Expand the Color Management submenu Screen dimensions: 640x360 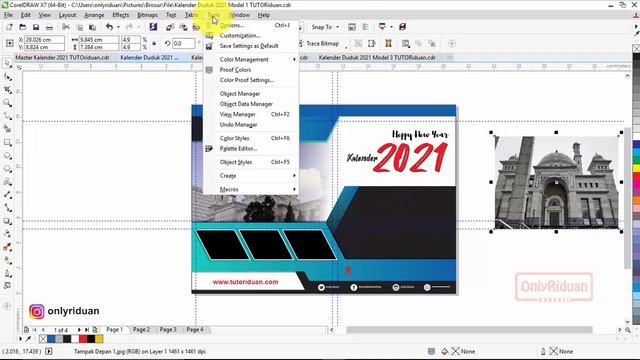tap(257, 60)
